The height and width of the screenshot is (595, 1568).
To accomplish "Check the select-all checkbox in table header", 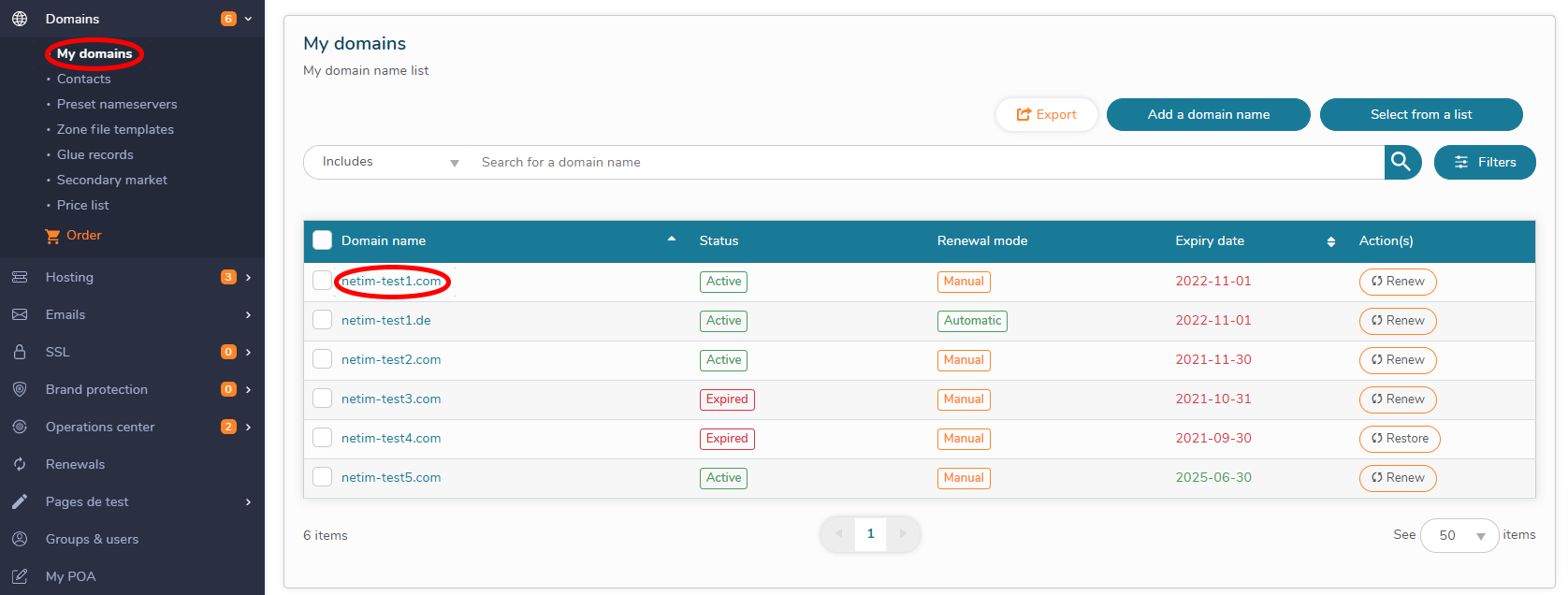I will 323,240.
